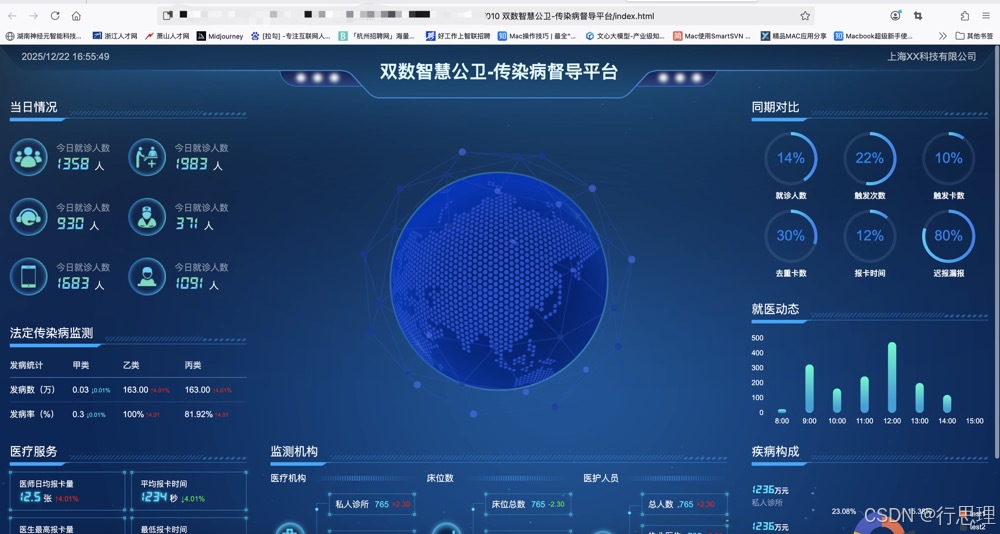Viewport: 1000px width, 534px height.
Task: Click the people group icon beside 1358
Action: [x=29, y=157]
